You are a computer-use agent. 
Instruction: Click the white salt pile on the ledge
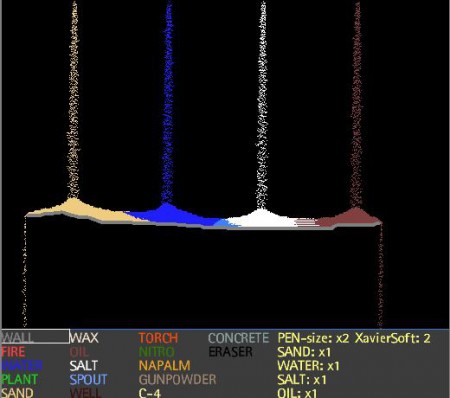click(x=262, y=219)
